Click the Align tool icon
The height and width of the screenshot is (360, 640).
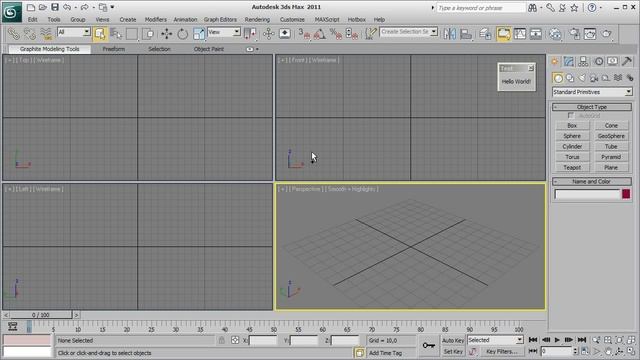pyautogui.click(x=466, y=33)
